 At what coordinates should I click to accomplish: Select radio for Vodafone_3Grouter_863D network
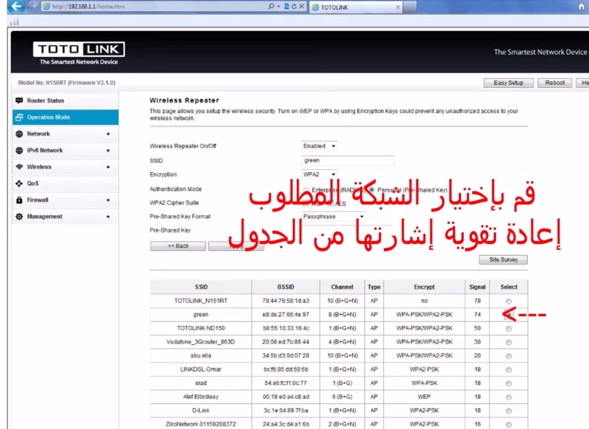click(509, 343)
